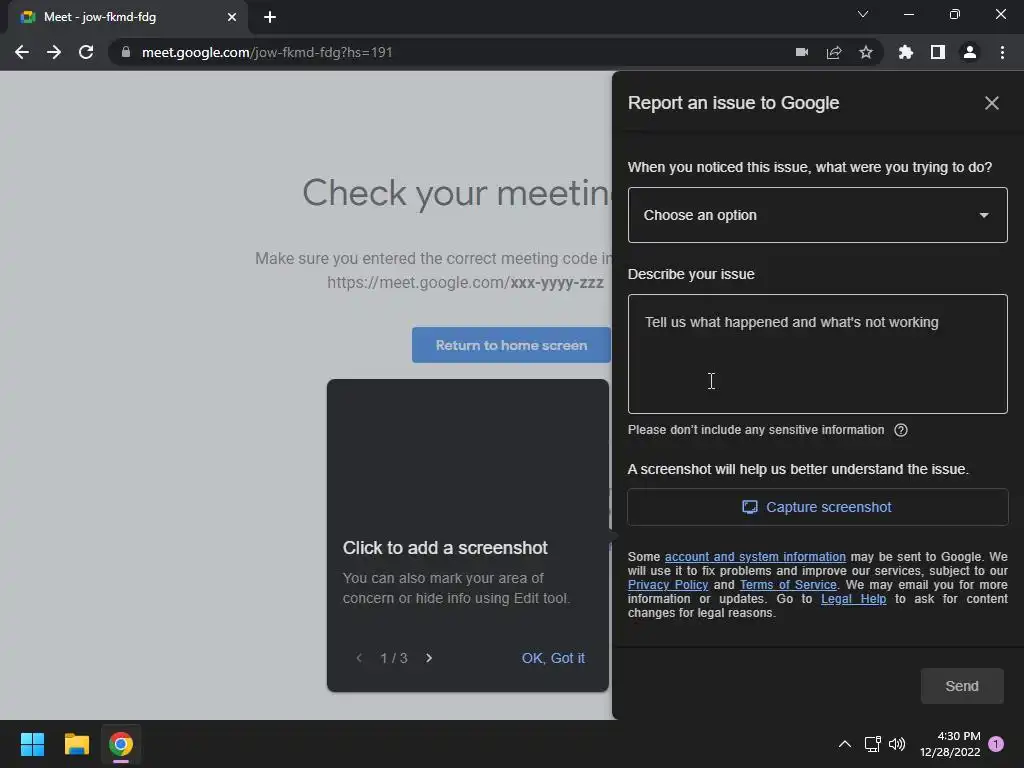
Task: Go back in browser history
Action: pyautogui.click(x=22, y=52)
